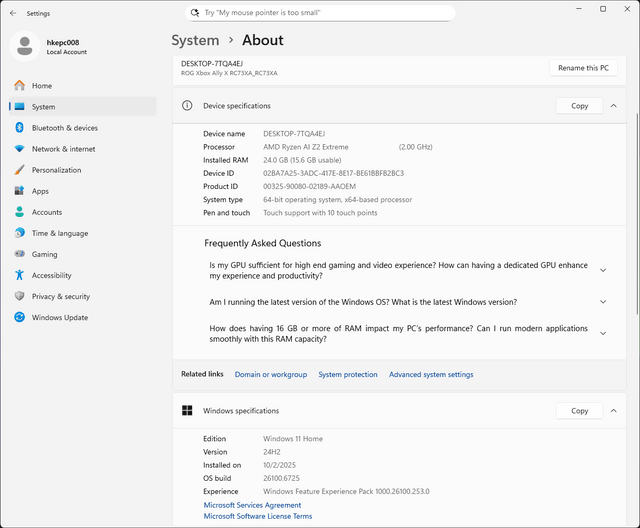Click the Windows Update sync icon
Screen dimensions: 640x528
[x=19, y=317]
